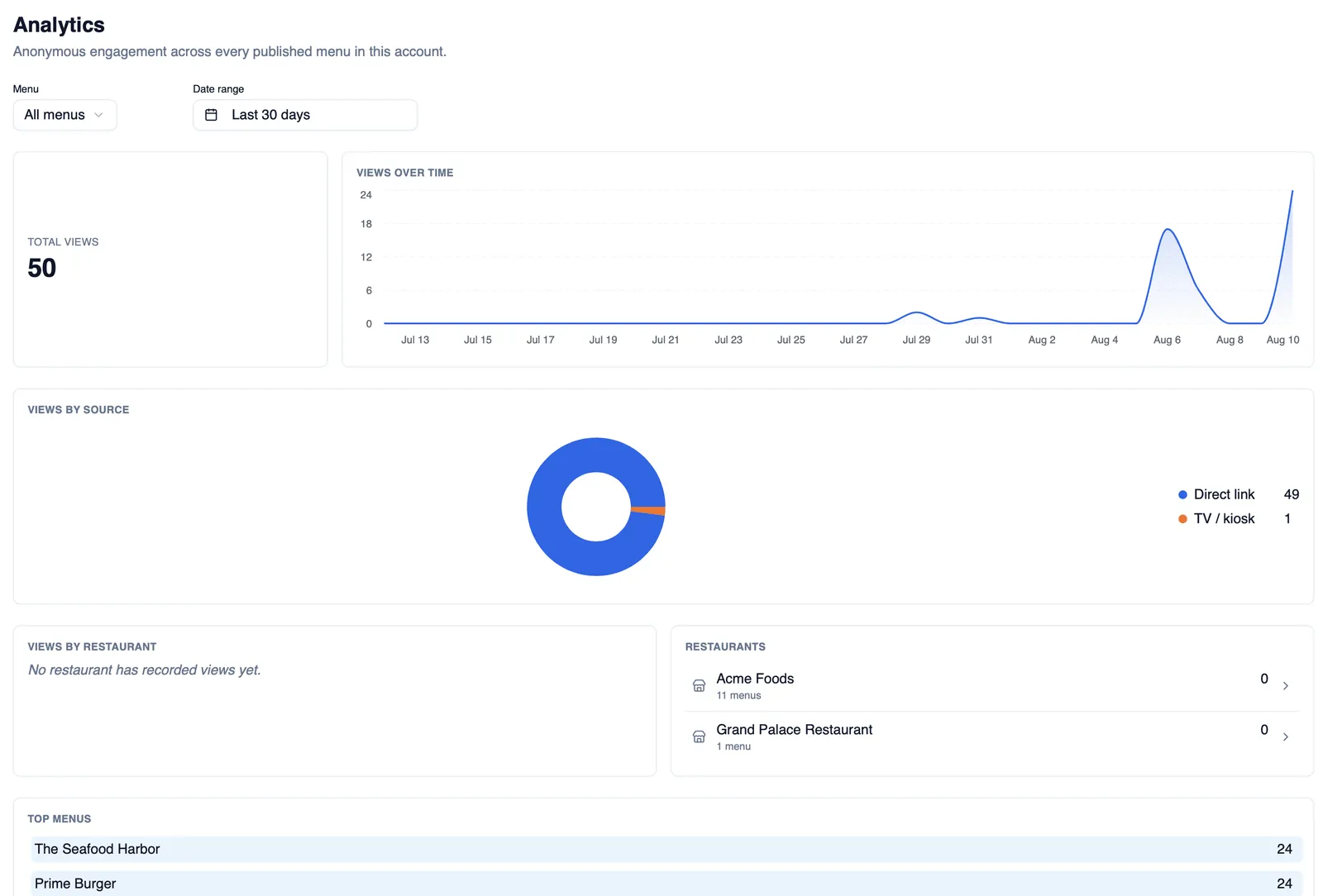Click the Direct link count 49

point(1292,494)
